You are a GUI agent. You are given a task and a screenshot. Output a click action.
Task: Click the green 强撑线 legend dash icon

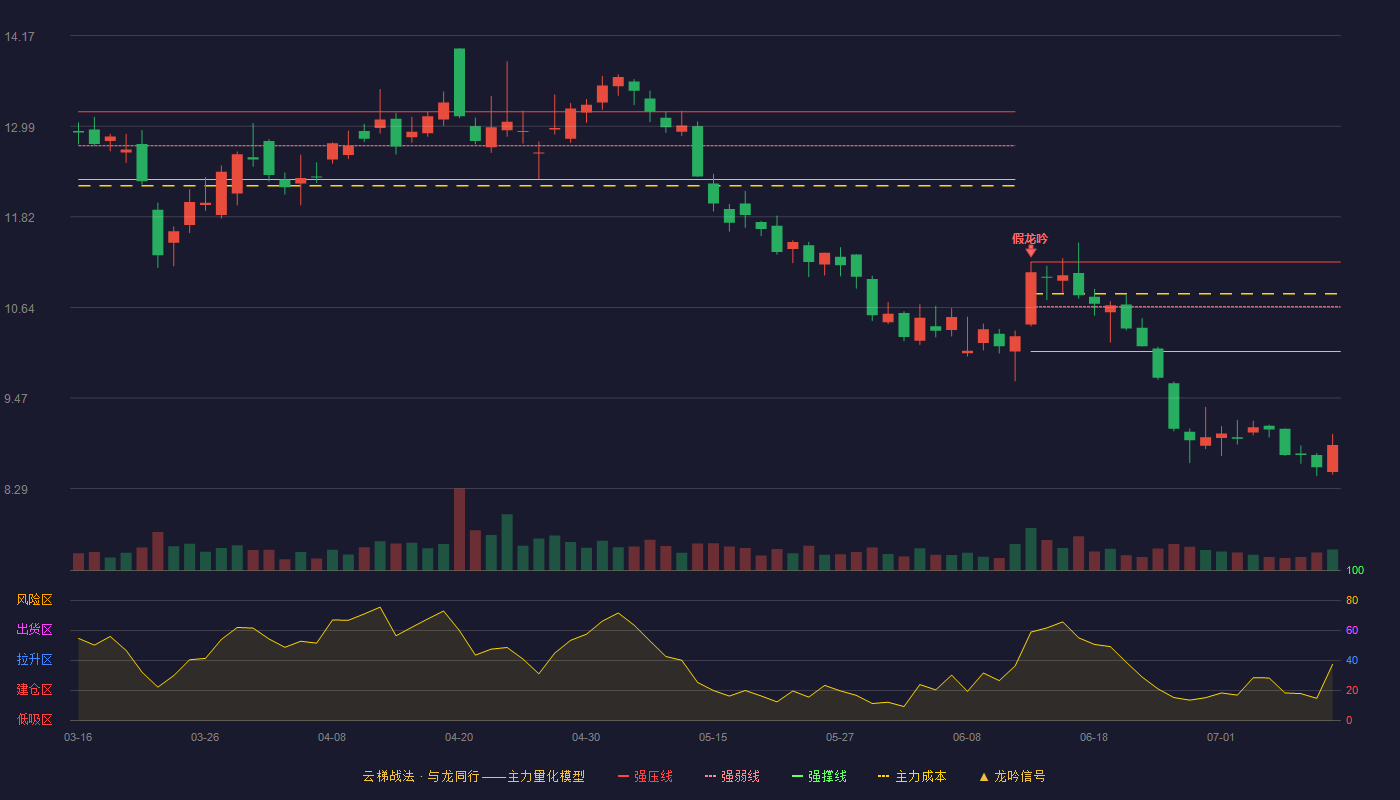tap(797, 776)
